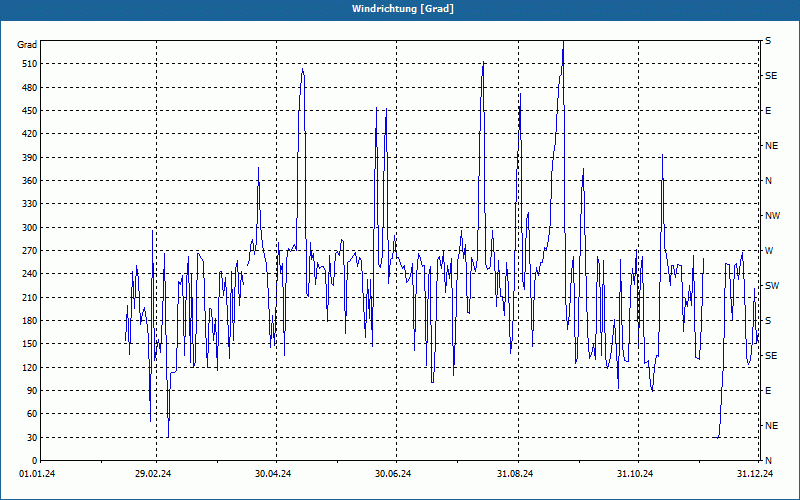Select the 450 y-axis tick label
Viewport: 800px width, 500px height.
pyautogui.click(x=30, y=111)
